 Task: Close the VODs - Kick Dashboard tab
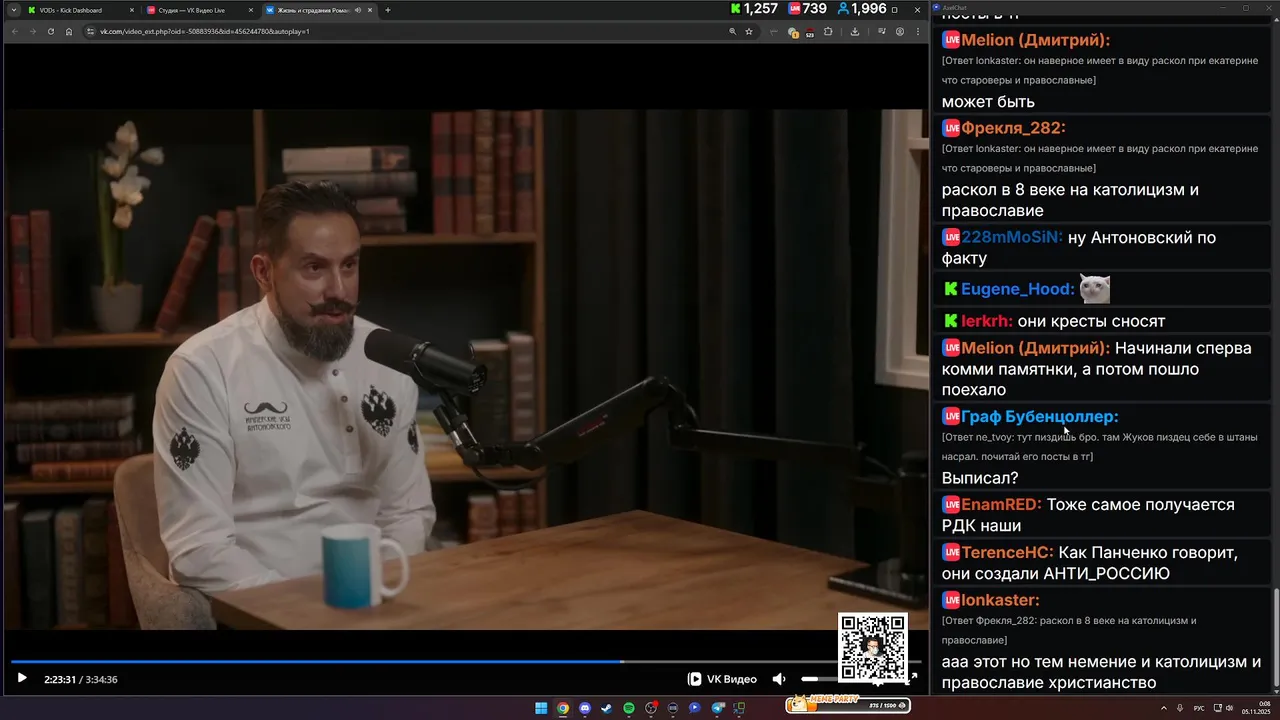pos(132,10)
